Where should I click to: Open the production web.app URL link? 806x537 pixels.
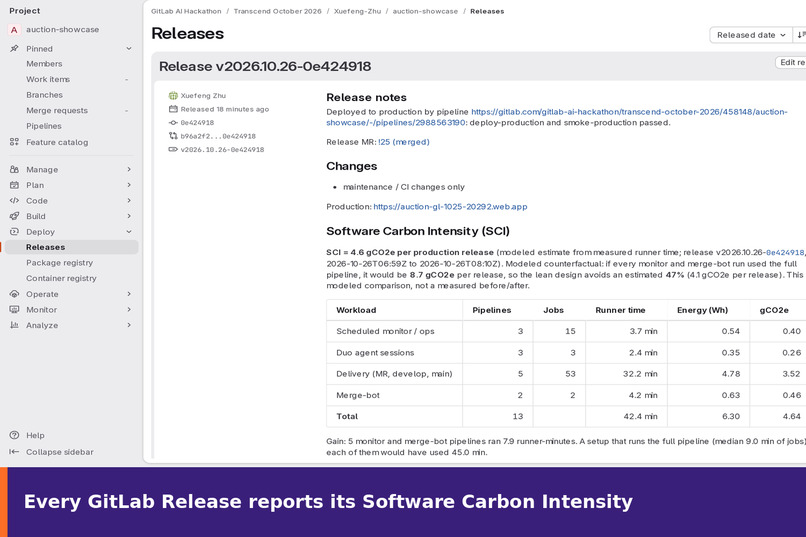[x=450, y=207]
